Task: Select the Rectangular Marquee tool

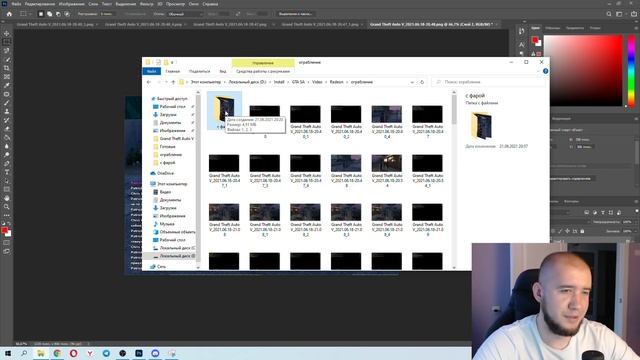Action: click(x=7, y=42)
